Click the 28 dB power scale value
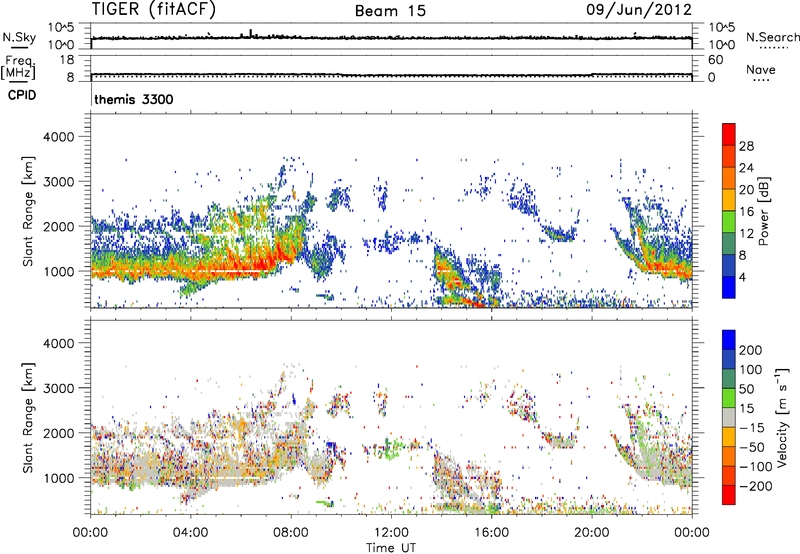 [x=746, y=146]
